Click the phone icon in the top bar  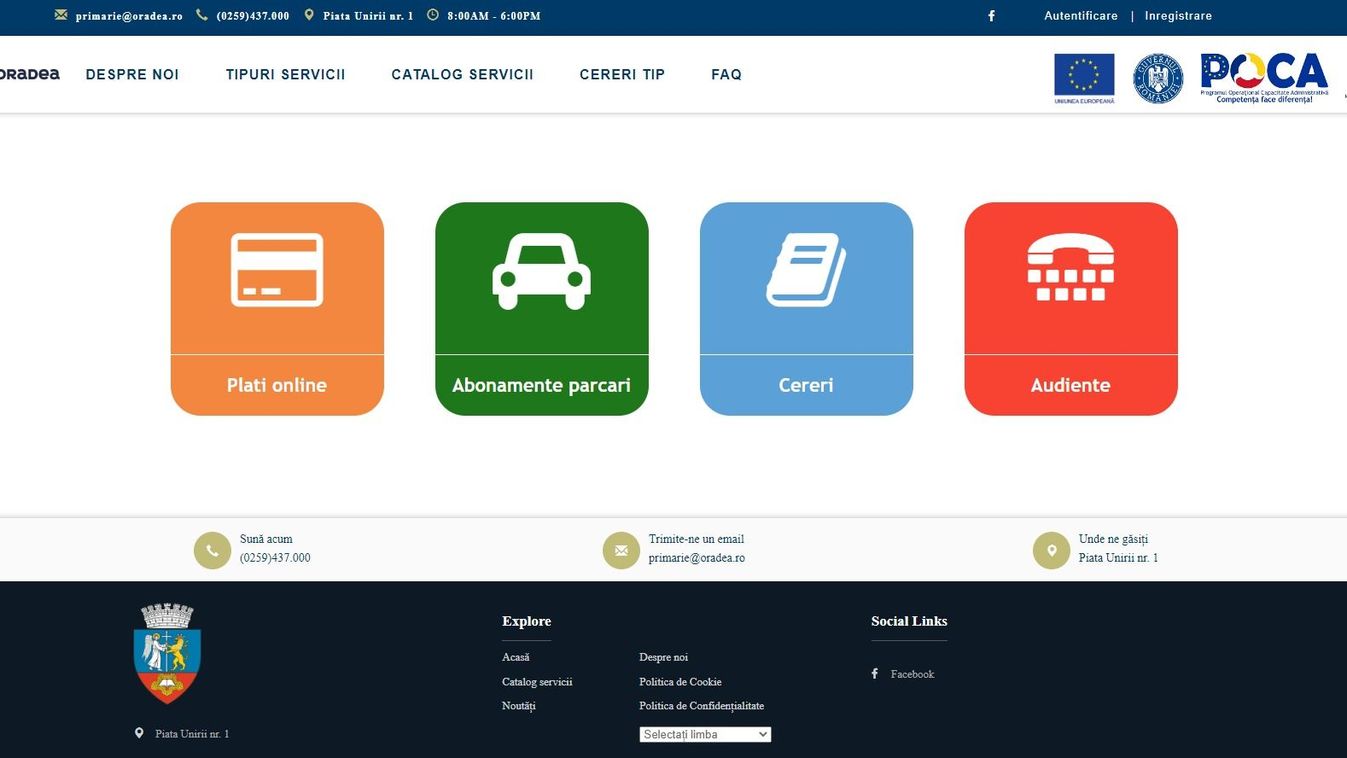[202, 15]
